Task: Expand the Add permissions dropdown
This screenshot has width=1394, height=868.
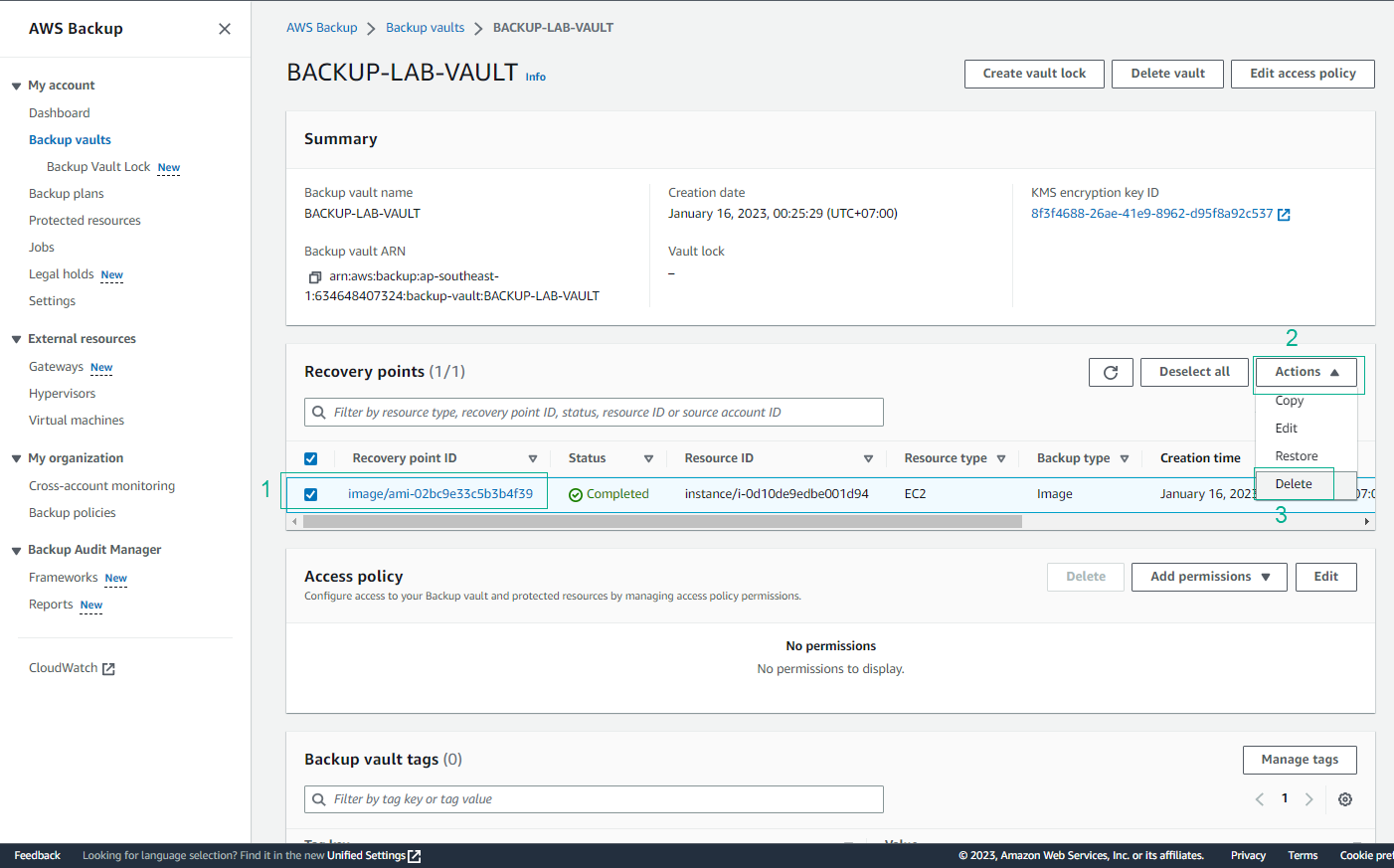Action: pyautogui.click(x=1209, y=577)
